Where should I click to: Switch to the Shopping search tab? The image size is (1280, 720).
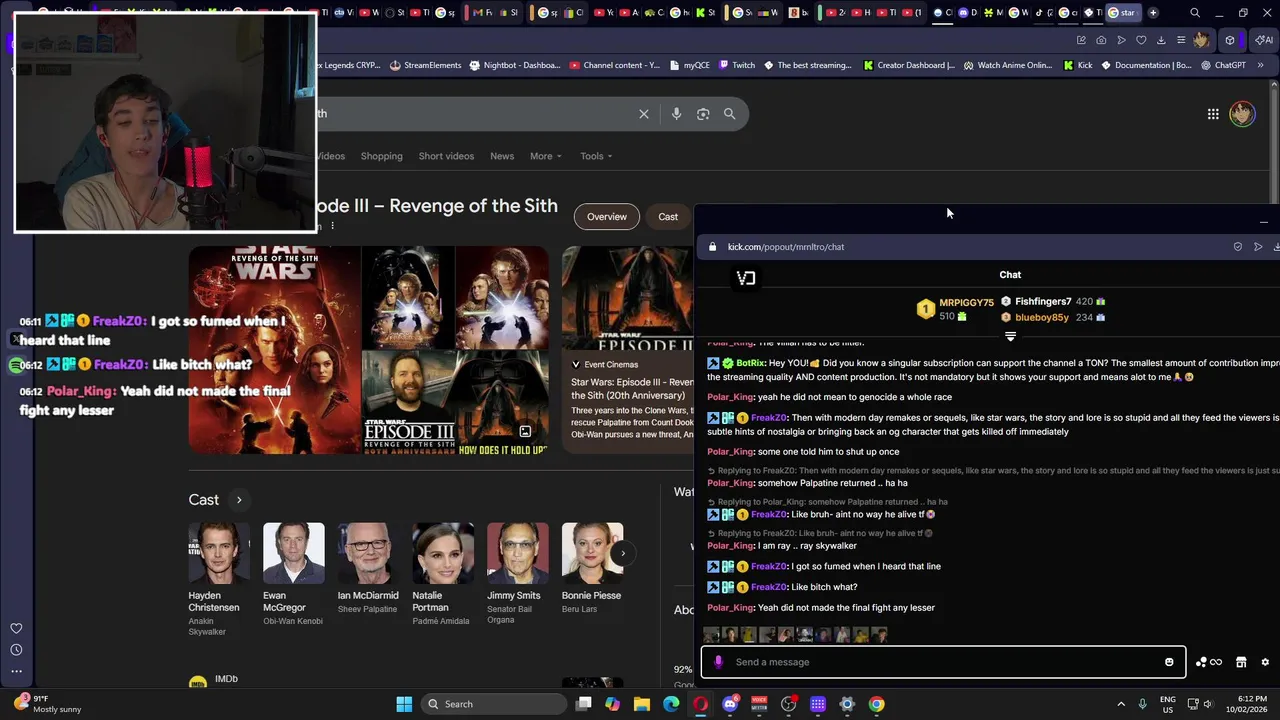(x=382, y=156)
